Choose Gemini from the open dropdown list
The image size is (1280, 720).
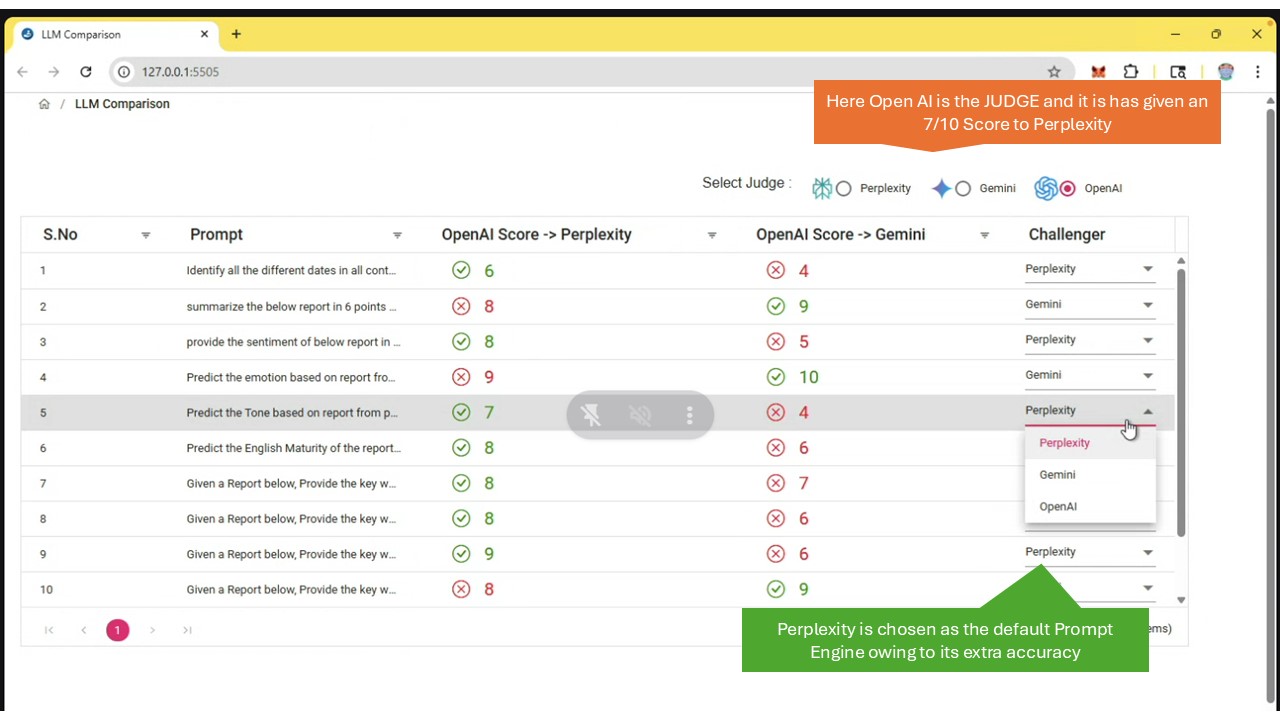1090,474
